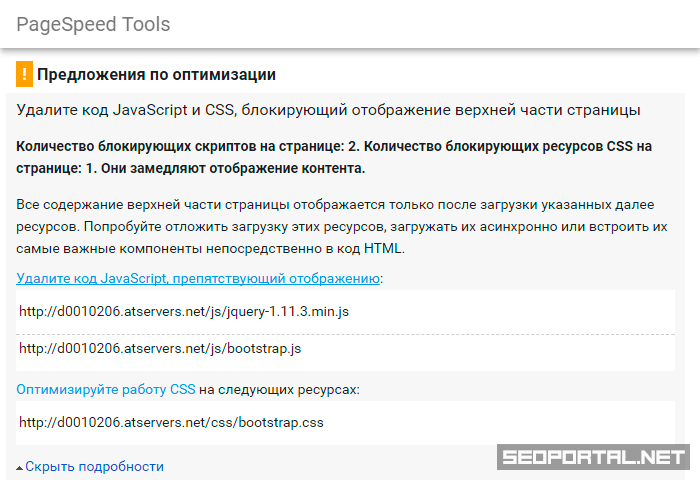The image size is (700, 480).
Task: Select the js/bootstrap.js resource URL
Action: 160,348
